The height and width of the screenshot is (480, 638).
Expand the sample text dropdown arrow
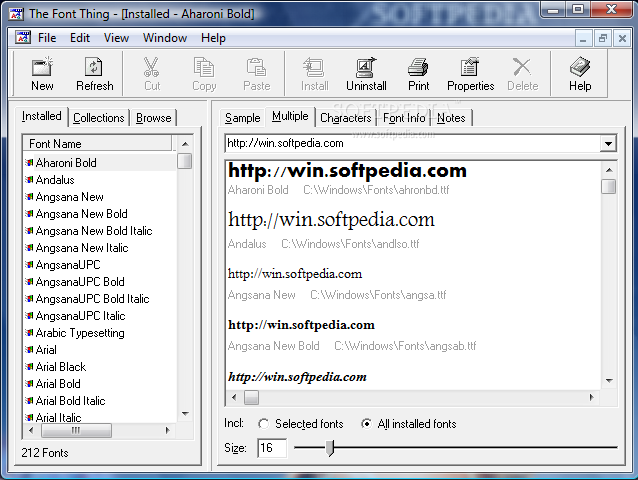pyautogui.click(x=608, y=144)
